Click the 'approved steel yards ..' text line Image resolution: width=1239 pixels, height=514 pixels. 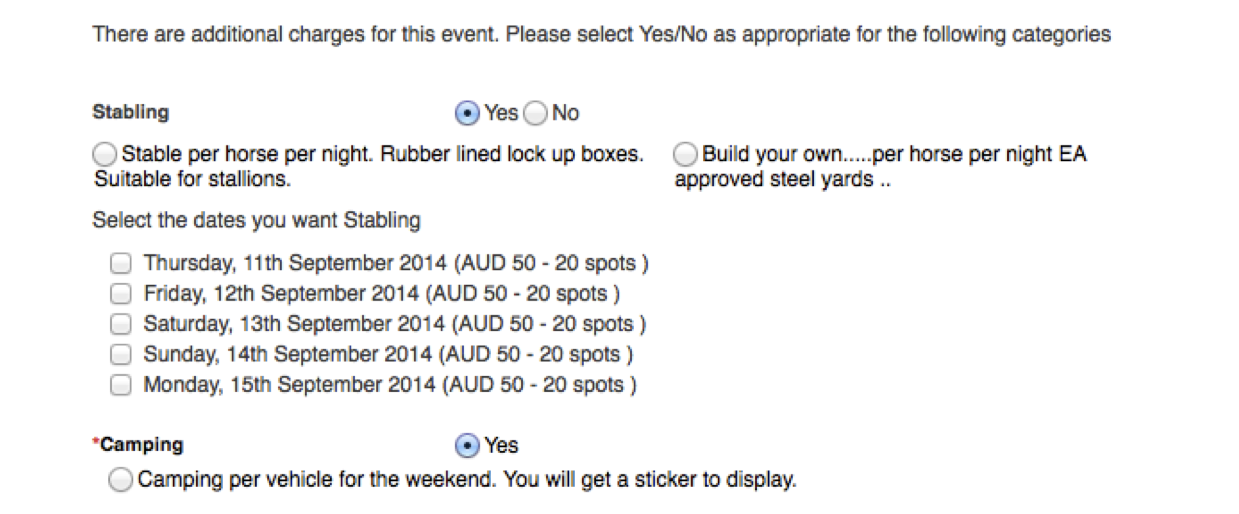[782, 181]
